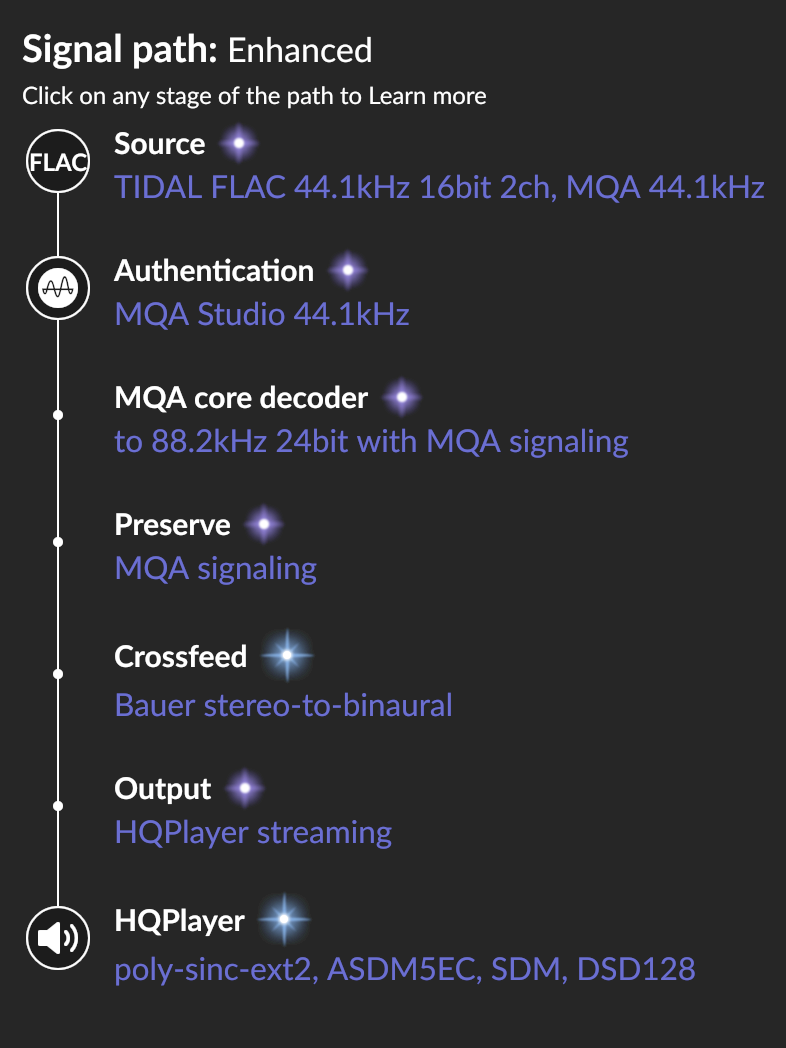786x1048 pixels.
Task: Click the FLAC source icon
Action: point(57,161)
